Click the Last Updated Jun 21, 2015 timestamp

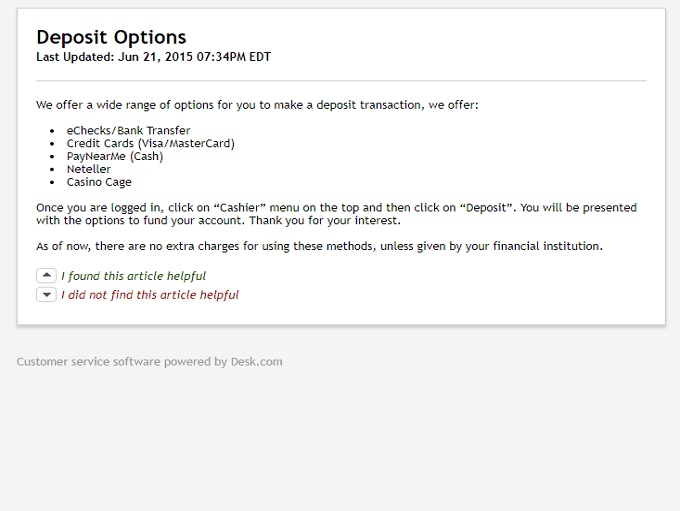tap(153, 57)
